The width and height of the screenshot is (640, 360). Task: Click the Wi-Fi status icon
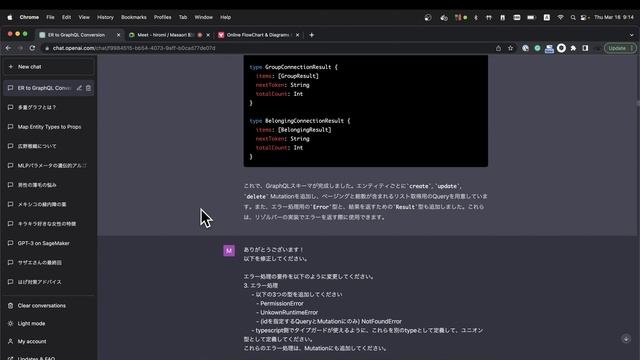560,17
